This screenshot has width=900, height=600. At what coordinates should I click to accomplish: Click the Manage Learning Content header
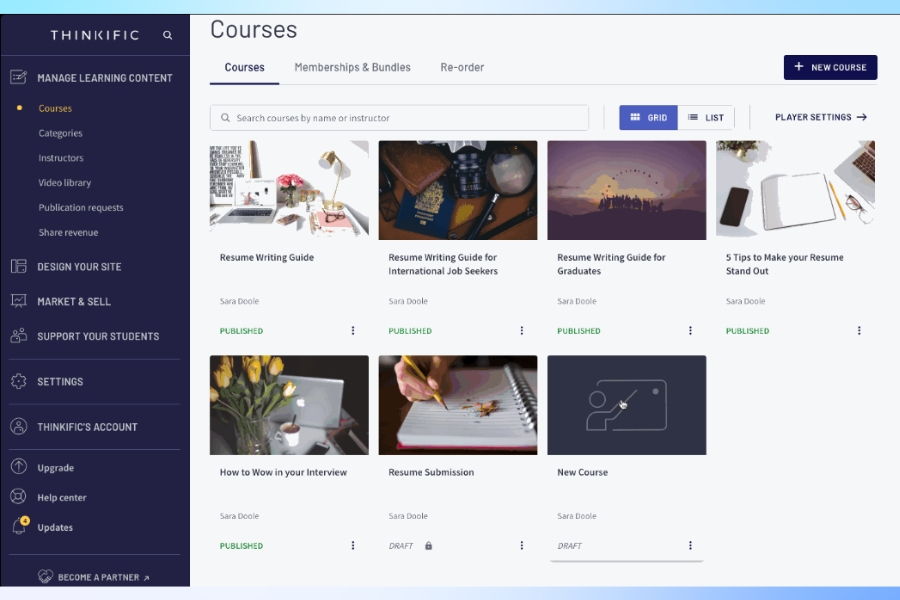tap(104, 78)
